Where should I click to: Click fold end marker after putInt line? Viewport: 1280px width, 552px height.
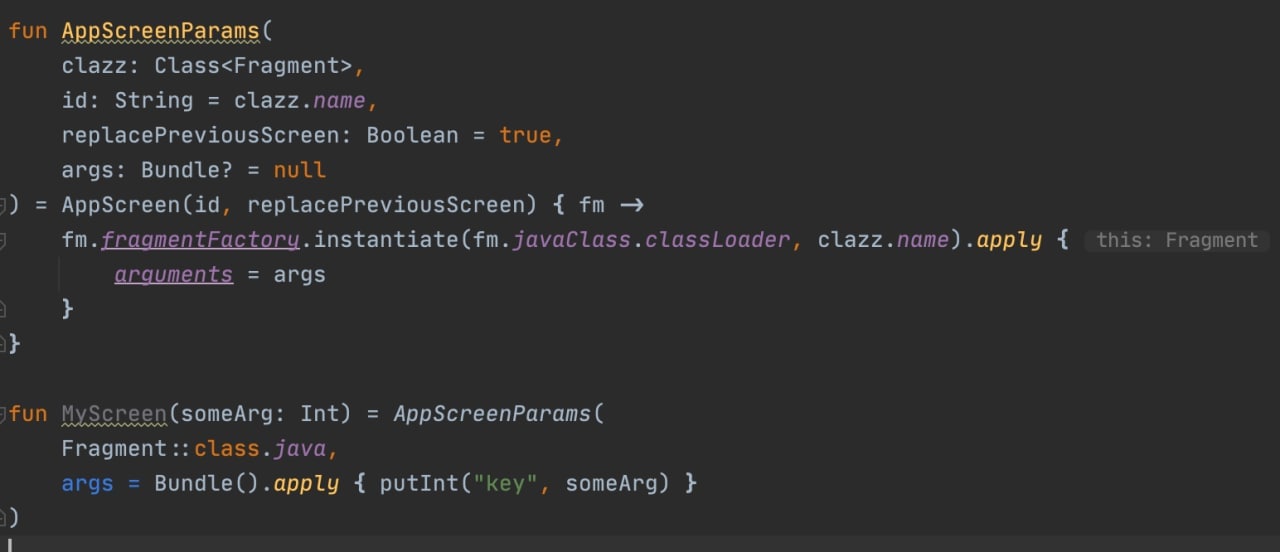(x=3, y=517)
